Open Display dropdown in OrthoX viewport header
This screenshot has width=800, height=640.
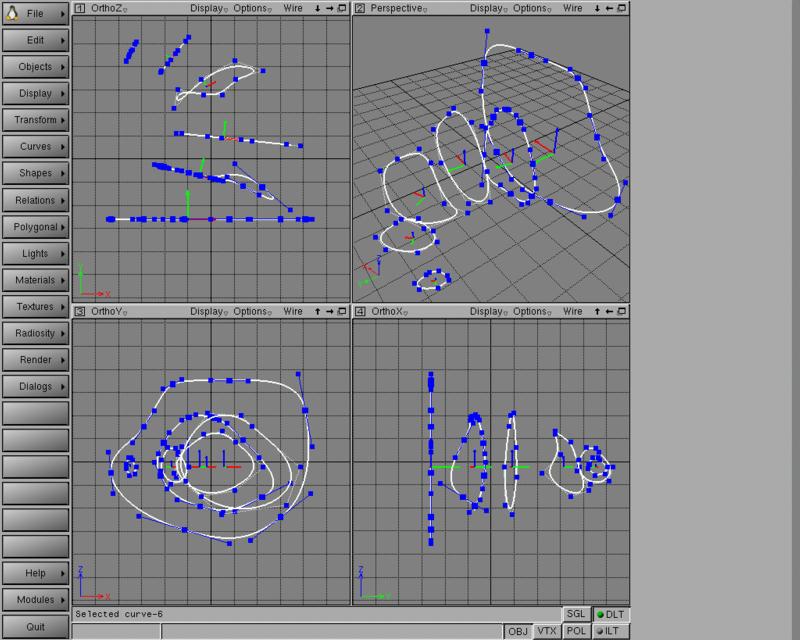(x=488, y=311)
